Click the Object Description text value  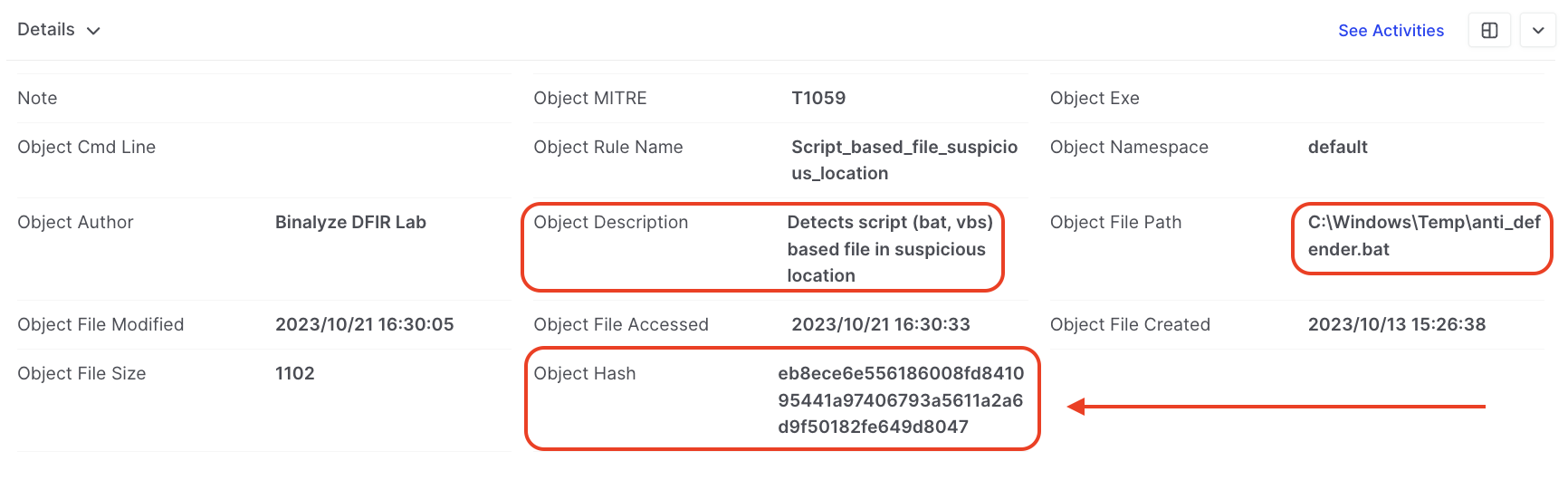point(889,248)
